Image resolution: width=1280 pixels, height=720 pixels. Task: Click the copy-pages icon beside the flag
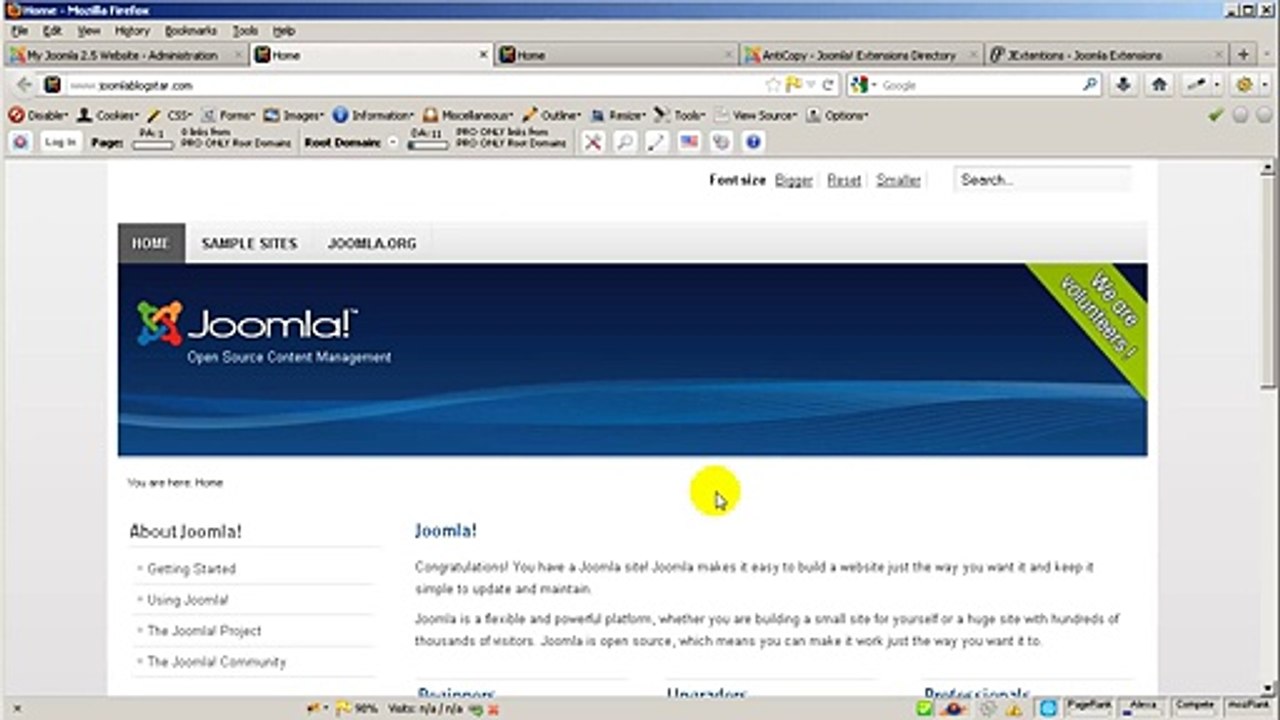click(x=721, y=142)
